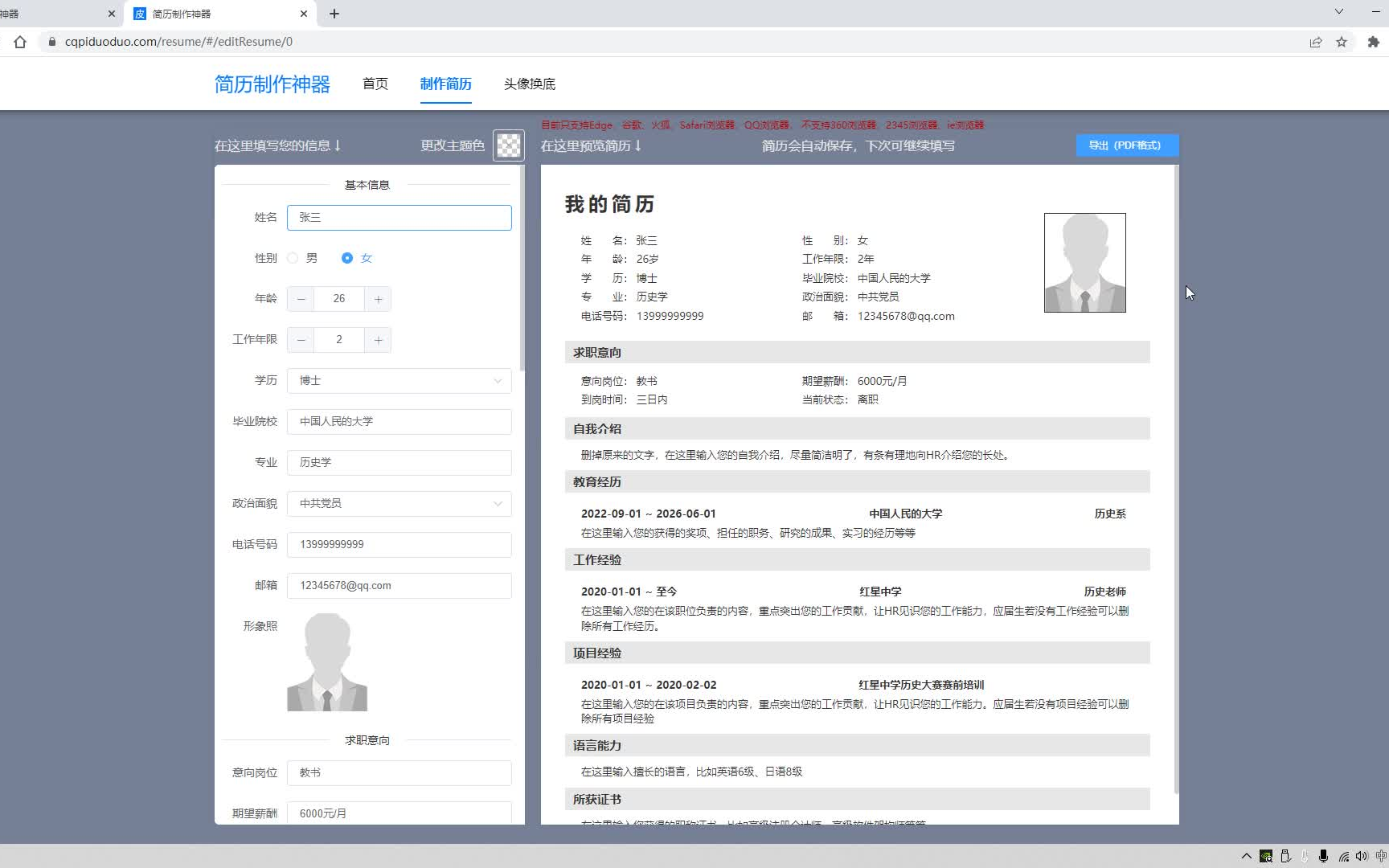The image size is (1389, 868).
Task: Click the green graphics tray icon
Action: [1266, 856]
